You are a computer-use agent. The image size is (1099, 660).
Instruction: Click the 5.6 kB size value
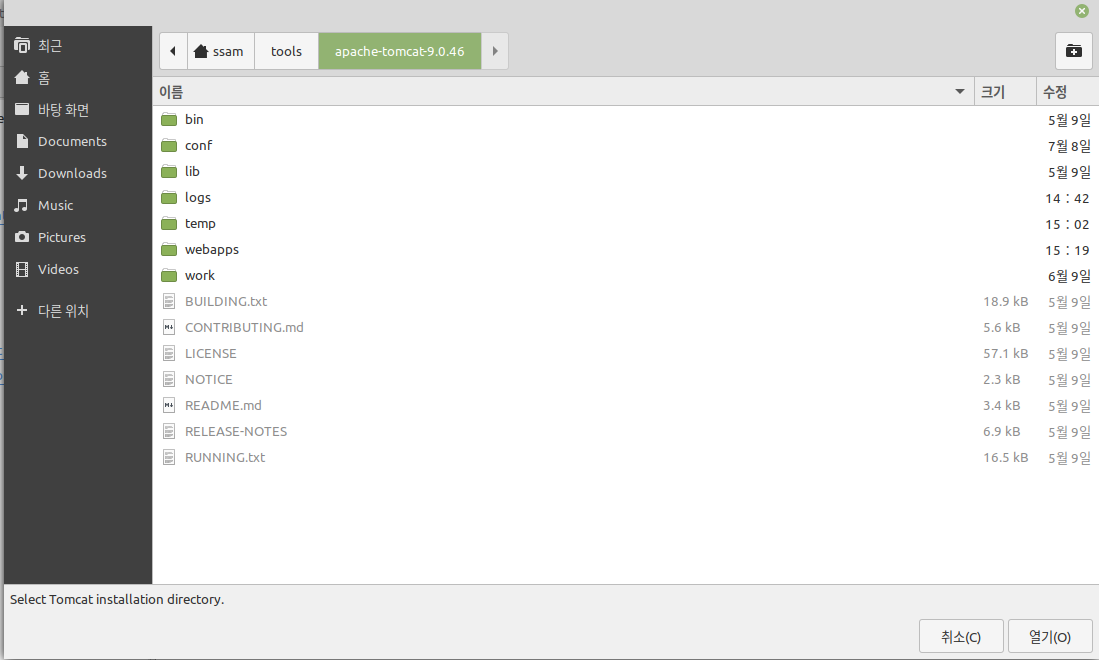pyautogui.click(x=1002, y=328)
